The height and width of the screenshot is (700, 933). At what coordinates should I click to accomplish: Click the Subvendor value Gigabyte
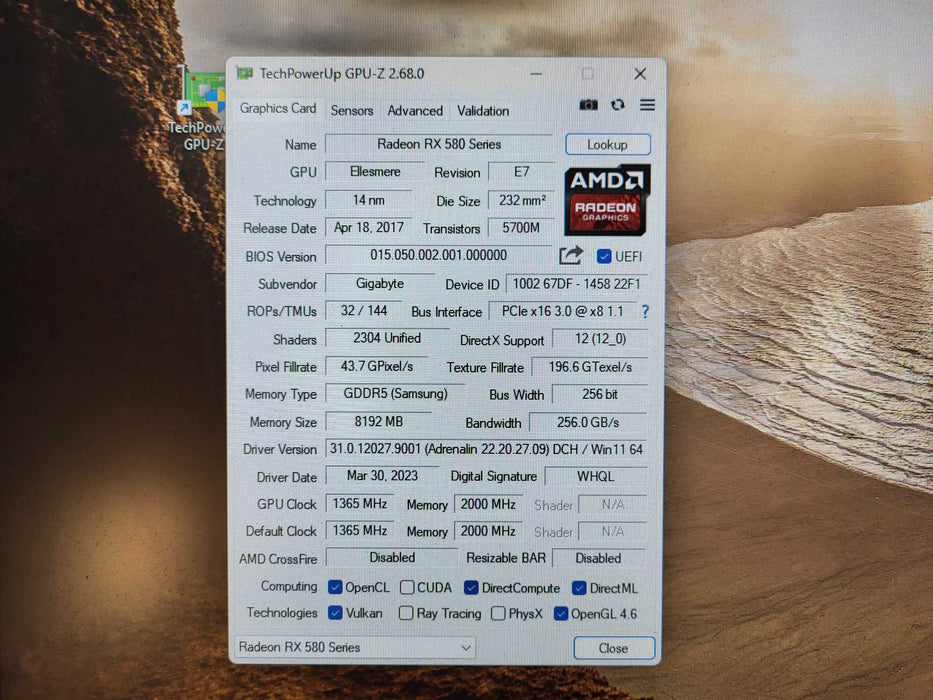(380, 283)
